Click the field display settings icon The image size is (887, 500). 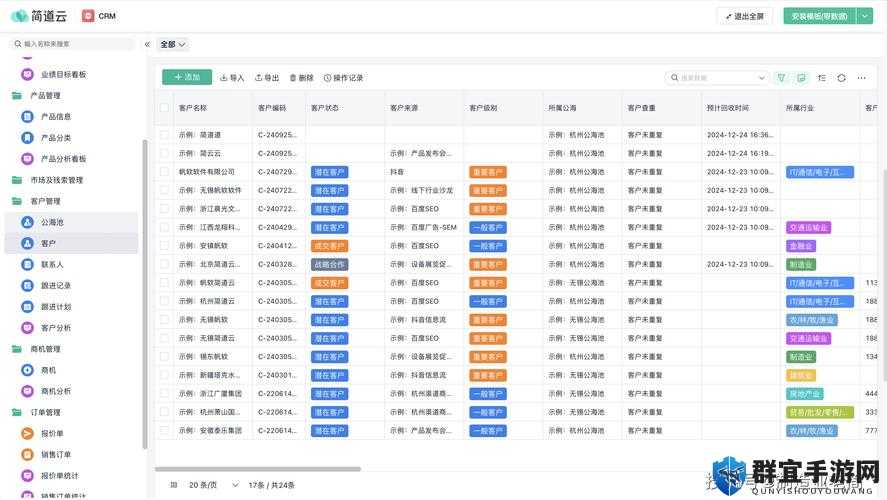coord(802,78)
